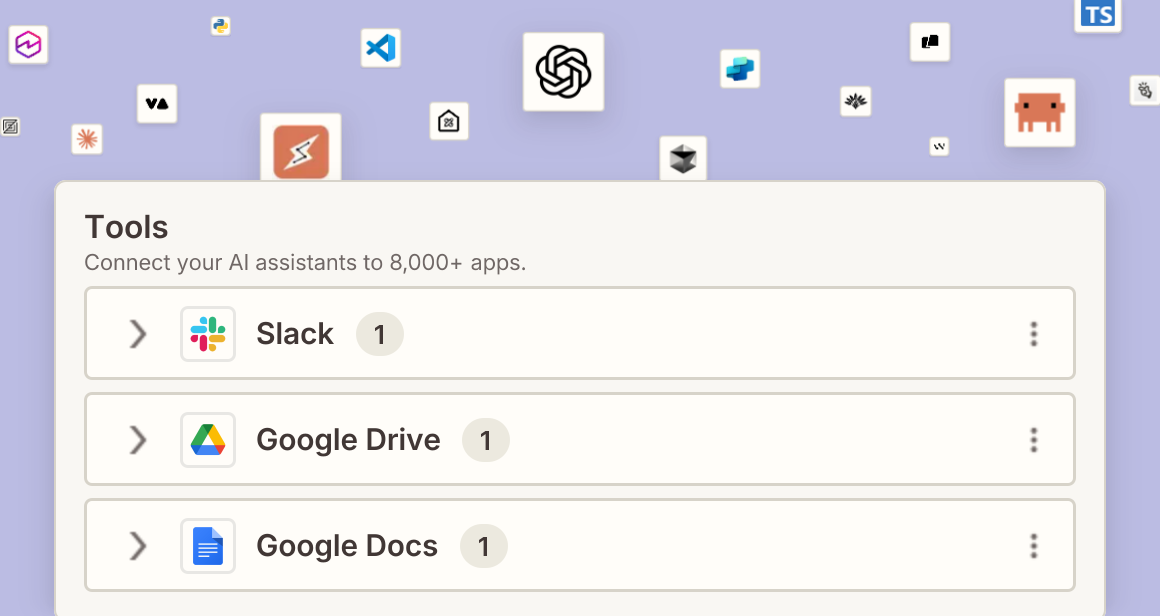Expand the Google Docs row chevron
Image resolution: width=1160 pixels, height=616 pixels.
(x=138, y=546)
